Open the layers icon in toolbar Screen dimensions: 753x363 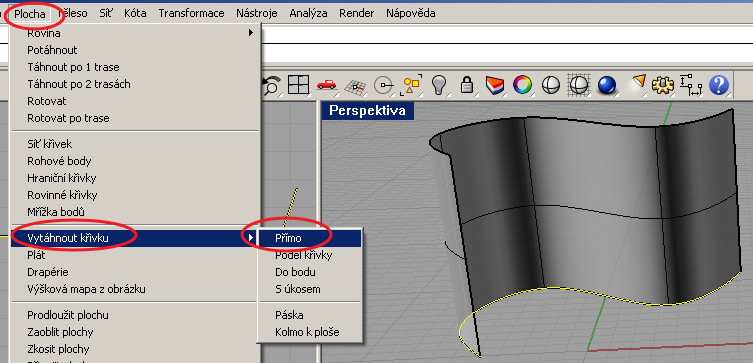[x=495, y=85]
